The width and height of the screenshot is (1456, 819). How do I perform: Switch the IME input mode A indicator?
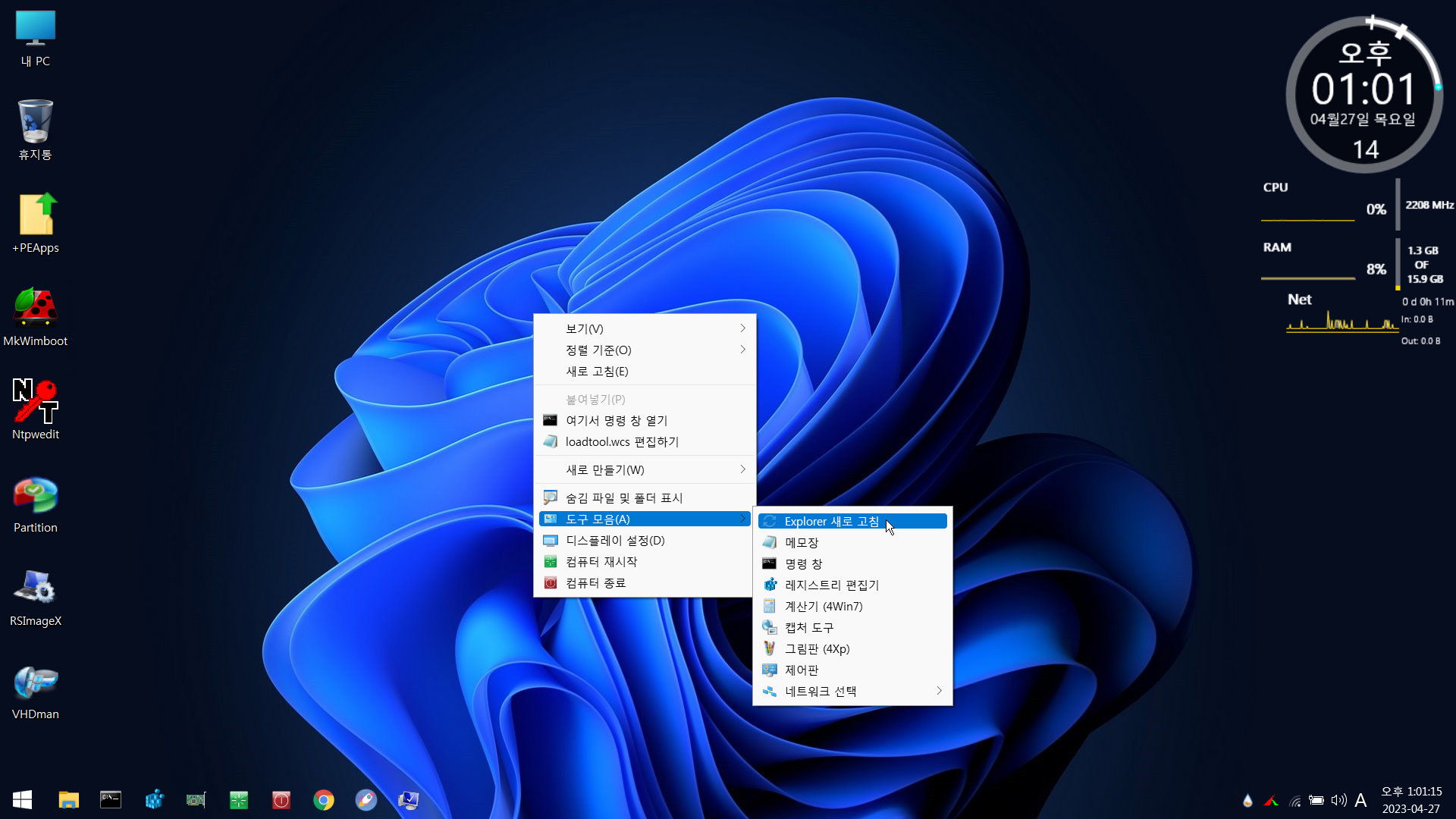[1361, 801]
